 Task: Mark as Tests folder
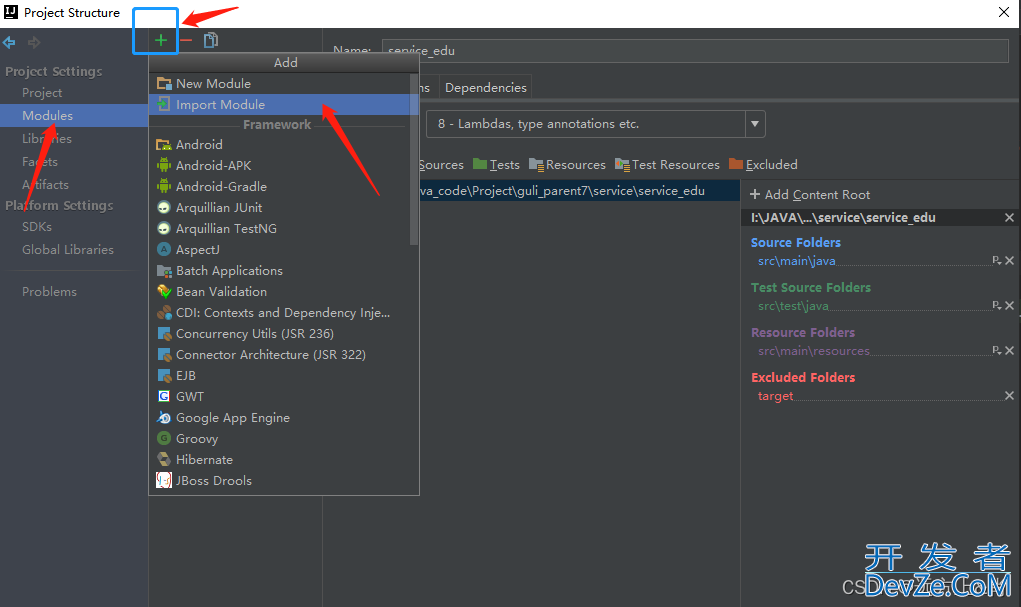click(496, 165)
